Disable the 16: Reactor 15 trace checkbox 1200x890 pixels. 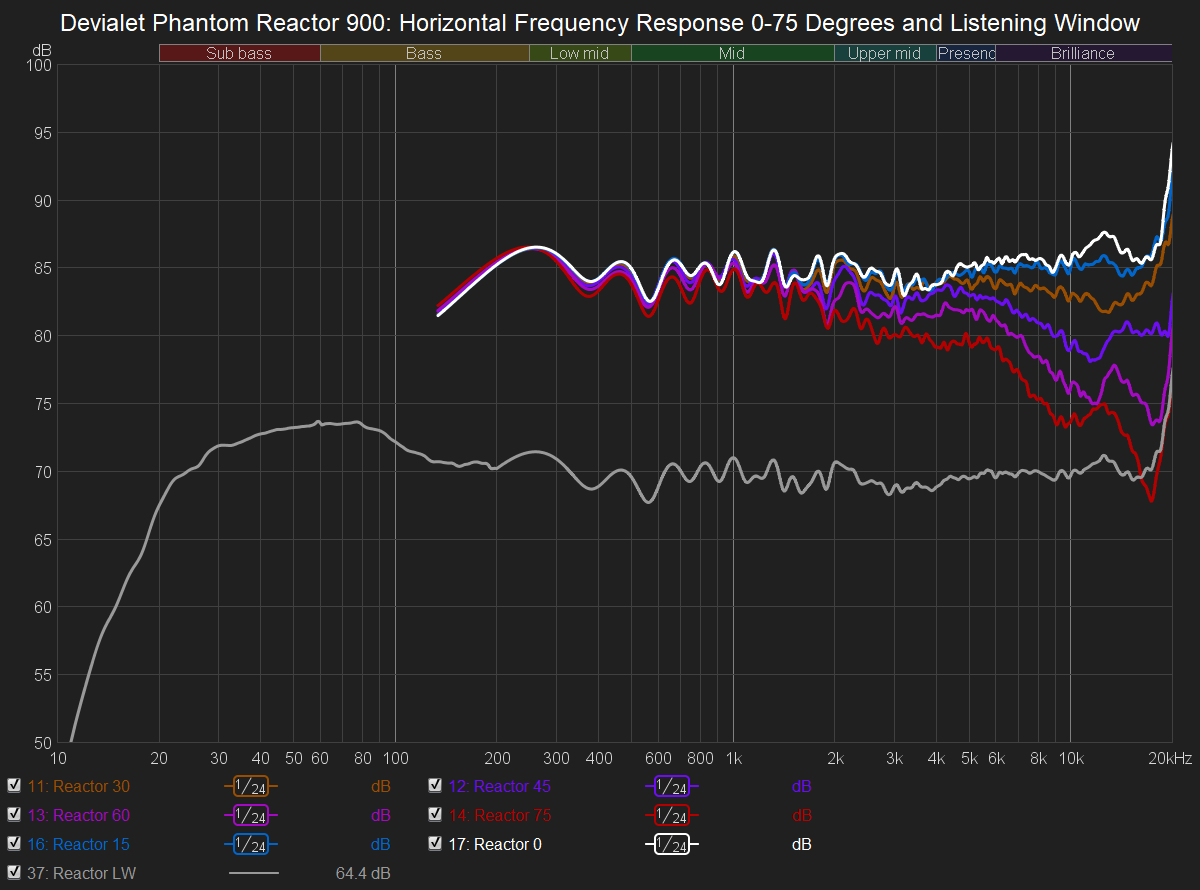click(14, 844)
